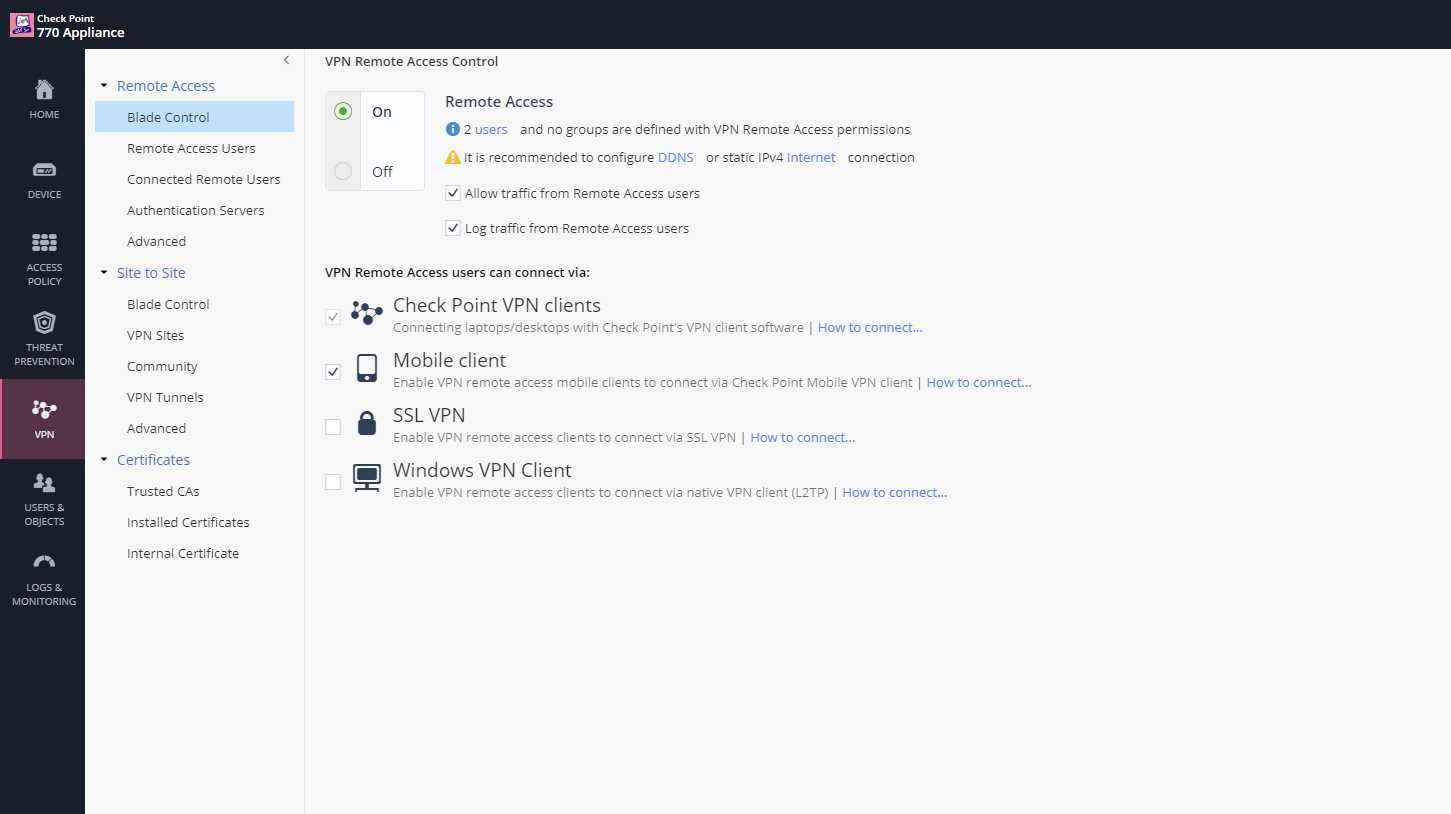Open the Logs & Monitoring section
Image resolution: width=1451 pixels, height=814 pixels.
pyautogui.click(x=44, y=579)
